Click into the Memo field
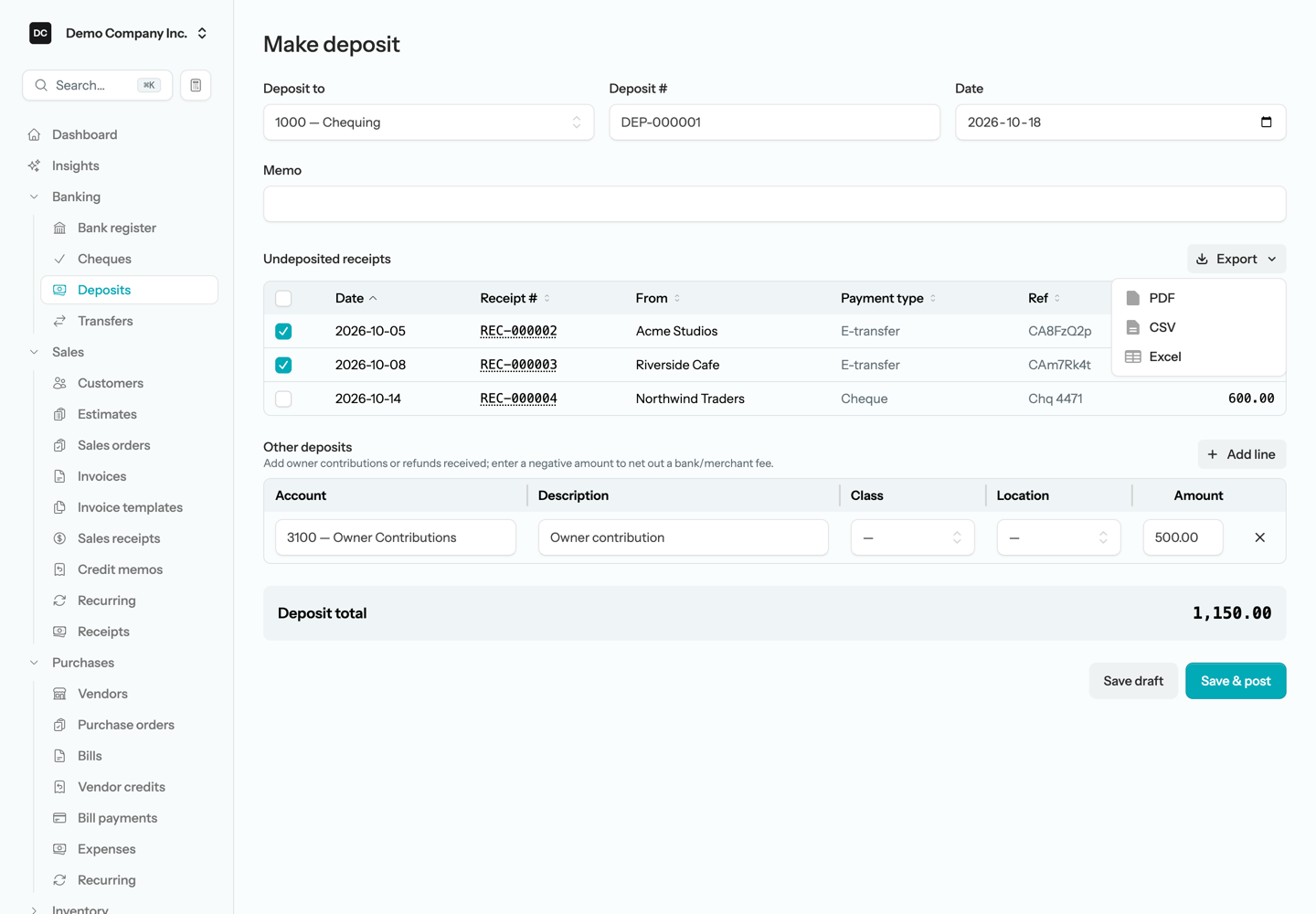1316x914 pixels. click(x=774, y=204)
